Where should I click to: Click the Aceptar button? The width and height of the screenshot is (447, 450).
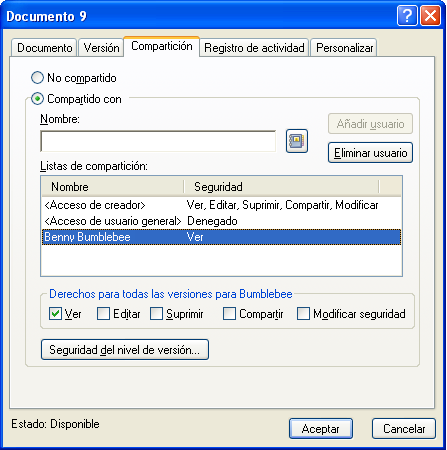(x=321, y=429)
